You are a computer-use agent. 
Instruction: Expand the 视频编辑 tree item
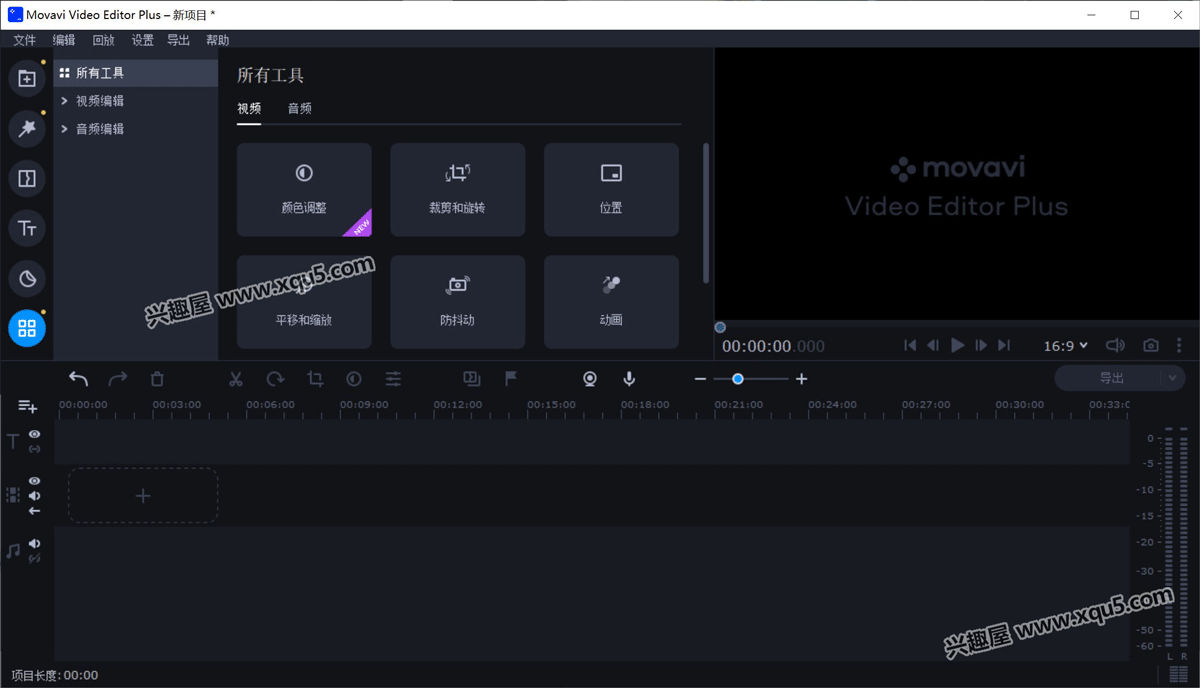coord(65,101)
